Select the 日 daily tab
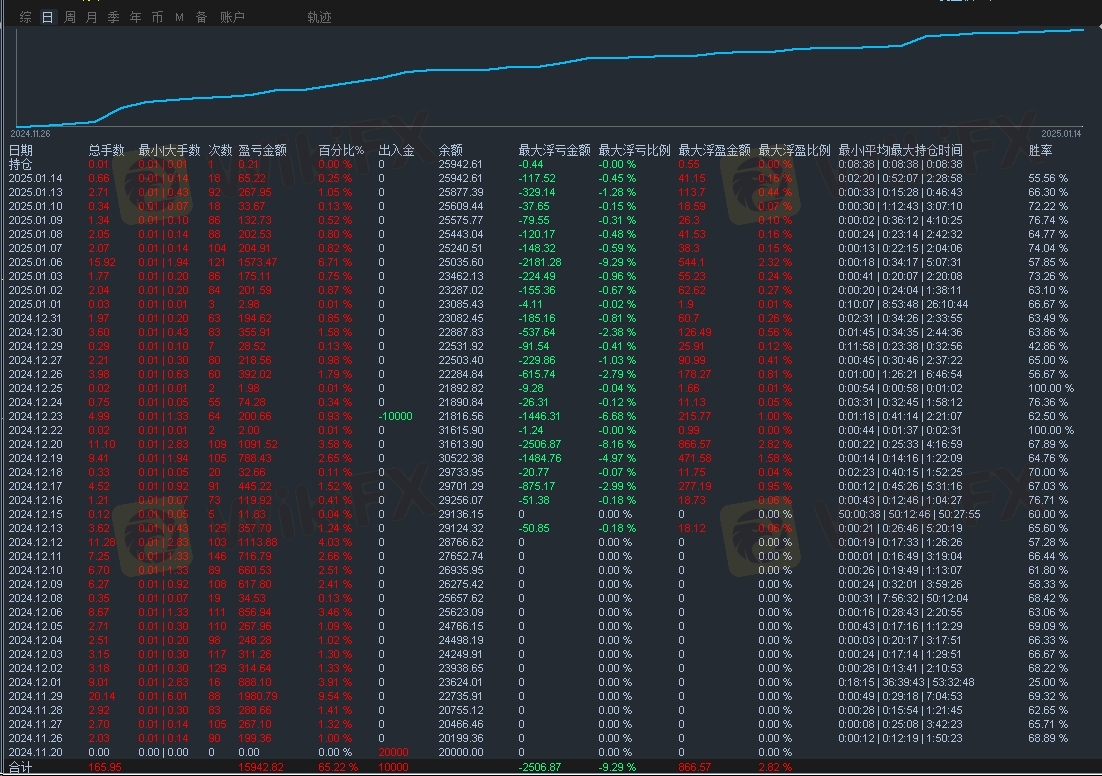Viewport: 1102px width, 776px height. (x=48, y=17)
